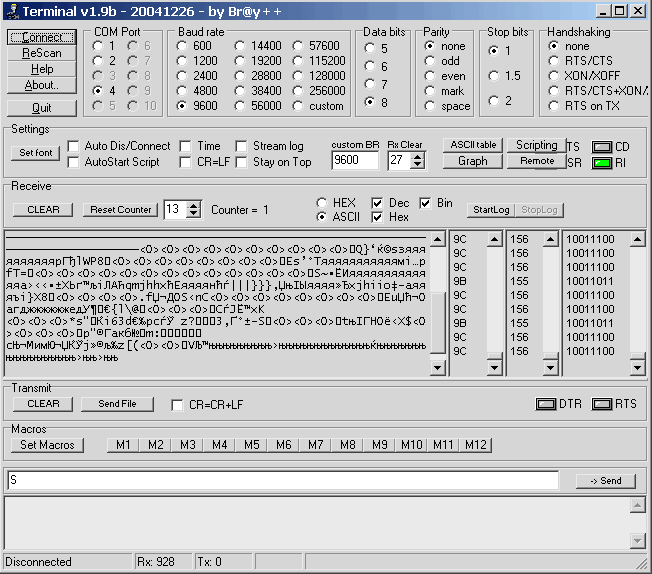Open the Scripting window

(537, 145)
